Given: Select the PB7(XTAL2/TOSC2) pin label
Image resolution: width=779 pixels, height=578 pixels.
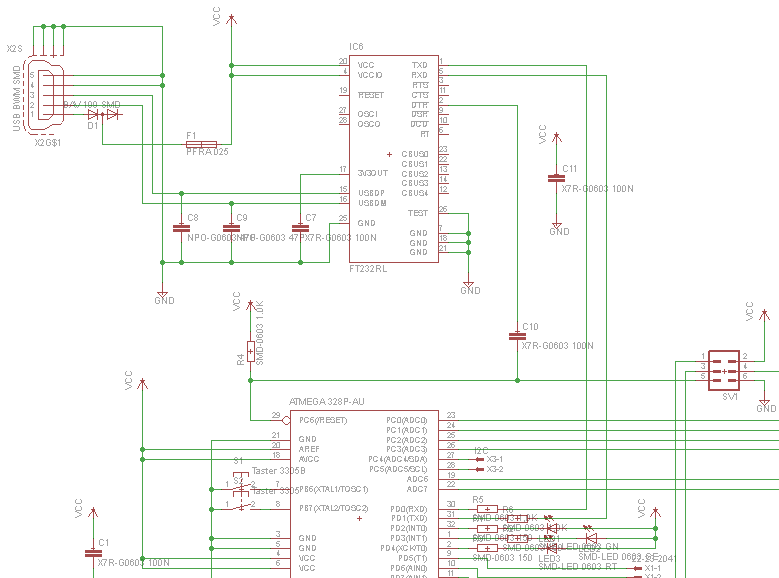Looking at the screenshot, I should coord(334,508).
